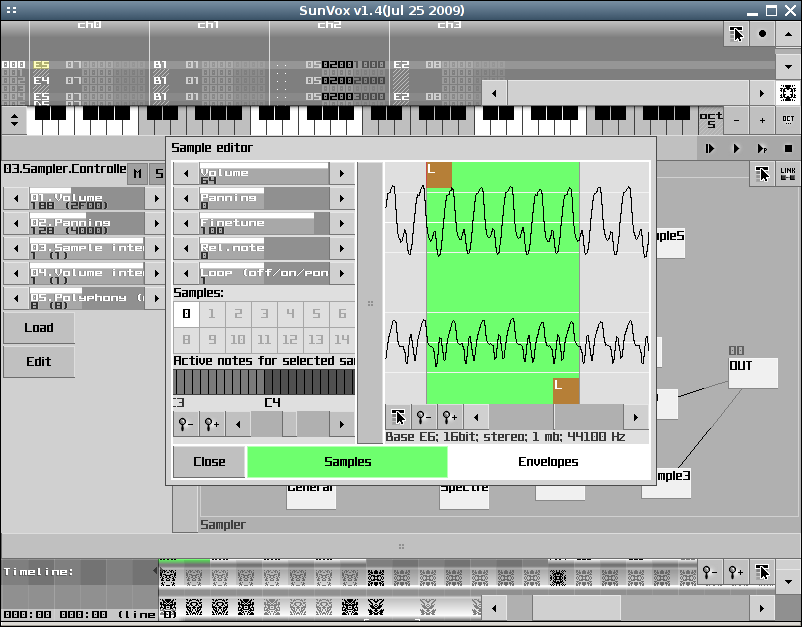Viewport: 802px width, 627px height.
Task: Increase Rel.note with right arrow
Action: (x=342, y=249)
